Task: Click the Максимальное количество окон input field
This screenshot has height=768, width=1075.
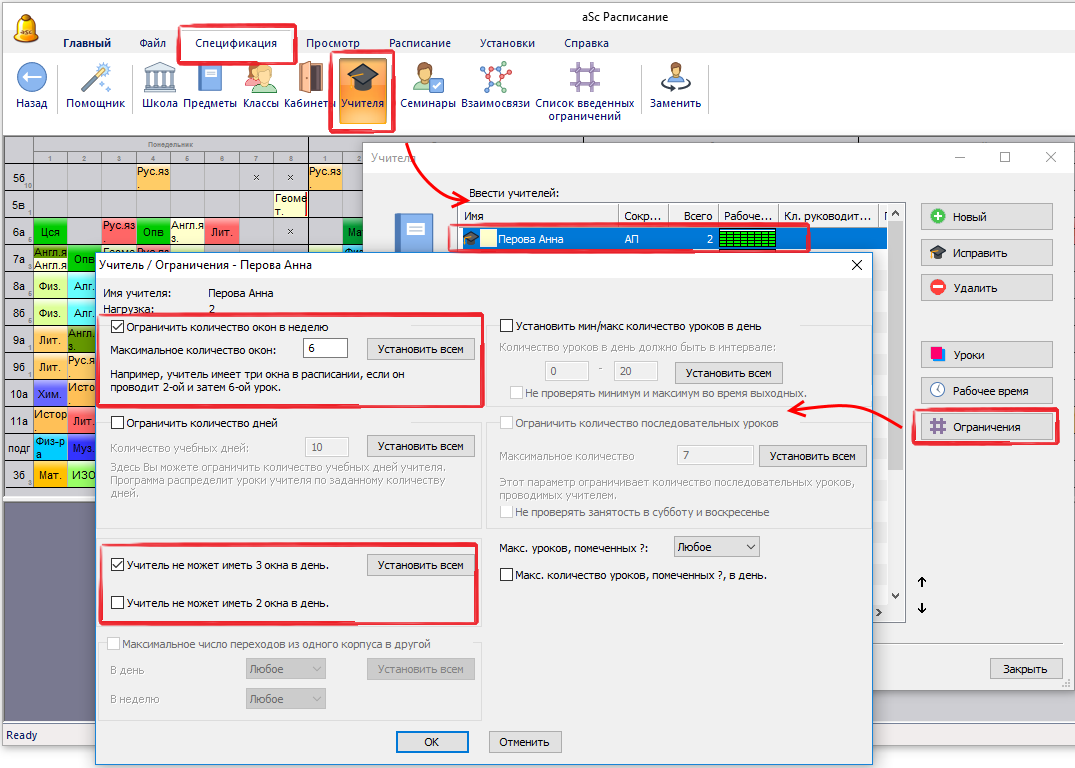Action: pyautogui.click(x=325, y=348)
